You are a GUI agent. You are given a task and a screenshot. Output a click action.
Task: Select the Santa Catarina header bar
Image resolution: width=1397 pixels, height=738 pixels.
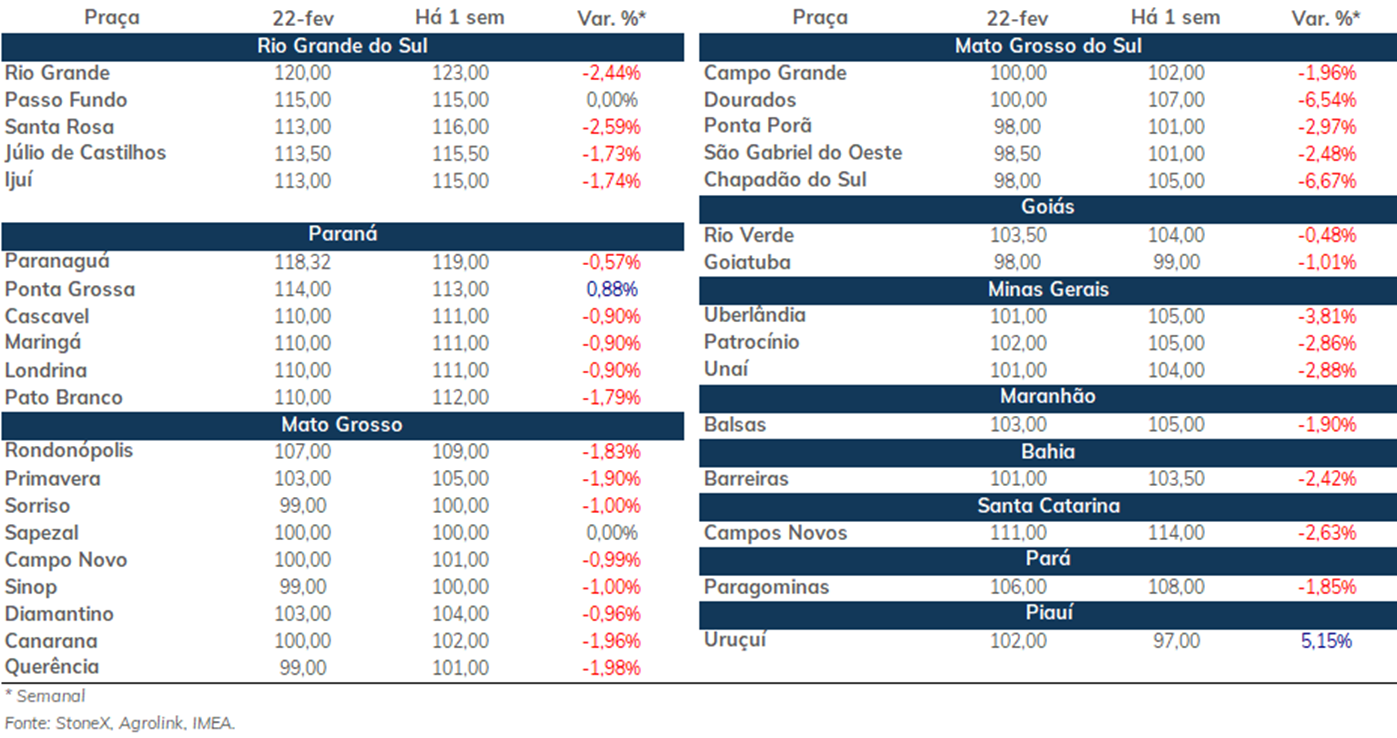coord(1047,506)
